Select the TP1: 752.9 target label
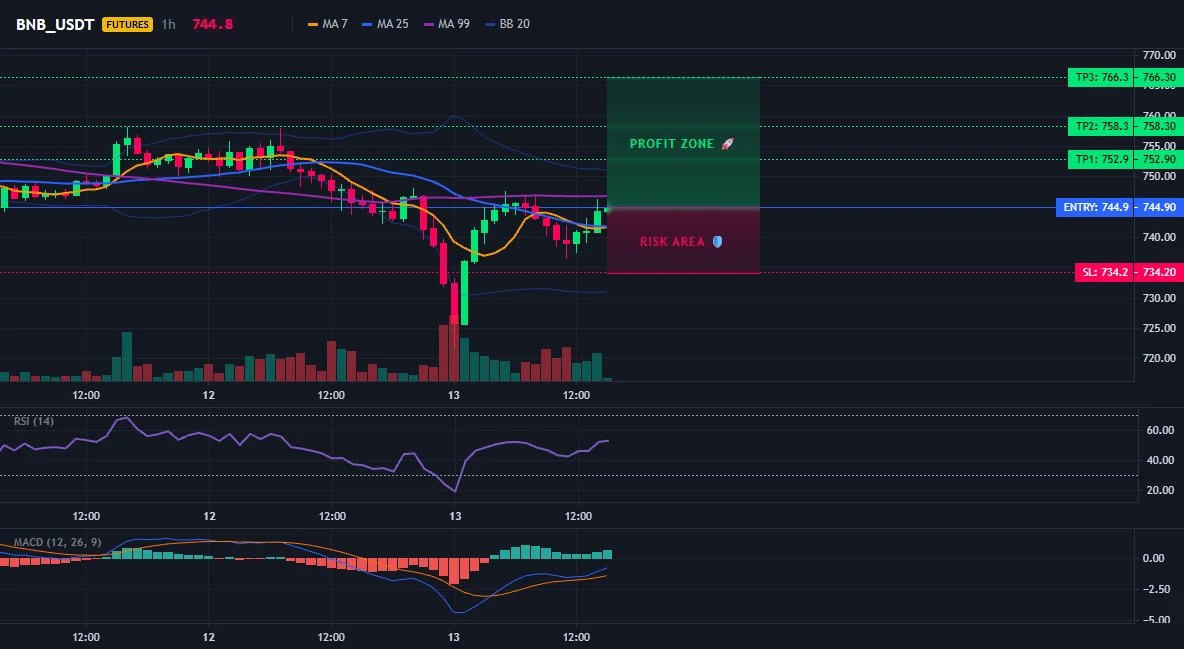 [x=1100, y=159]
